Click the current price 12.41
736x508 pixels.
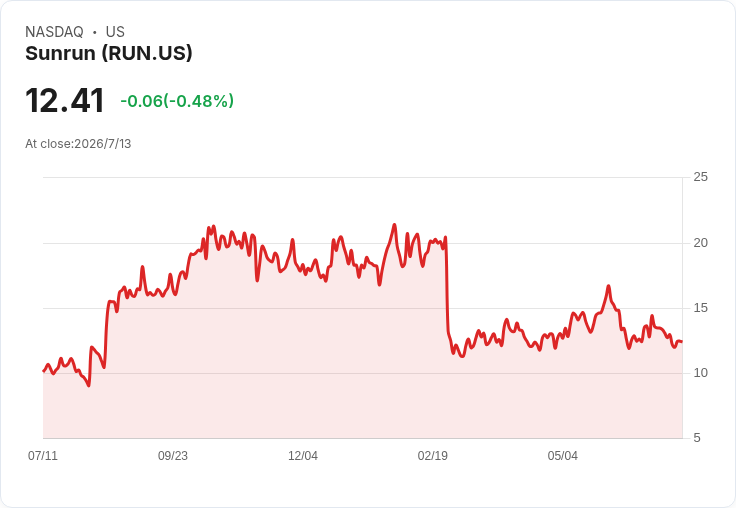pyautogui.click(x=65, y=100)
